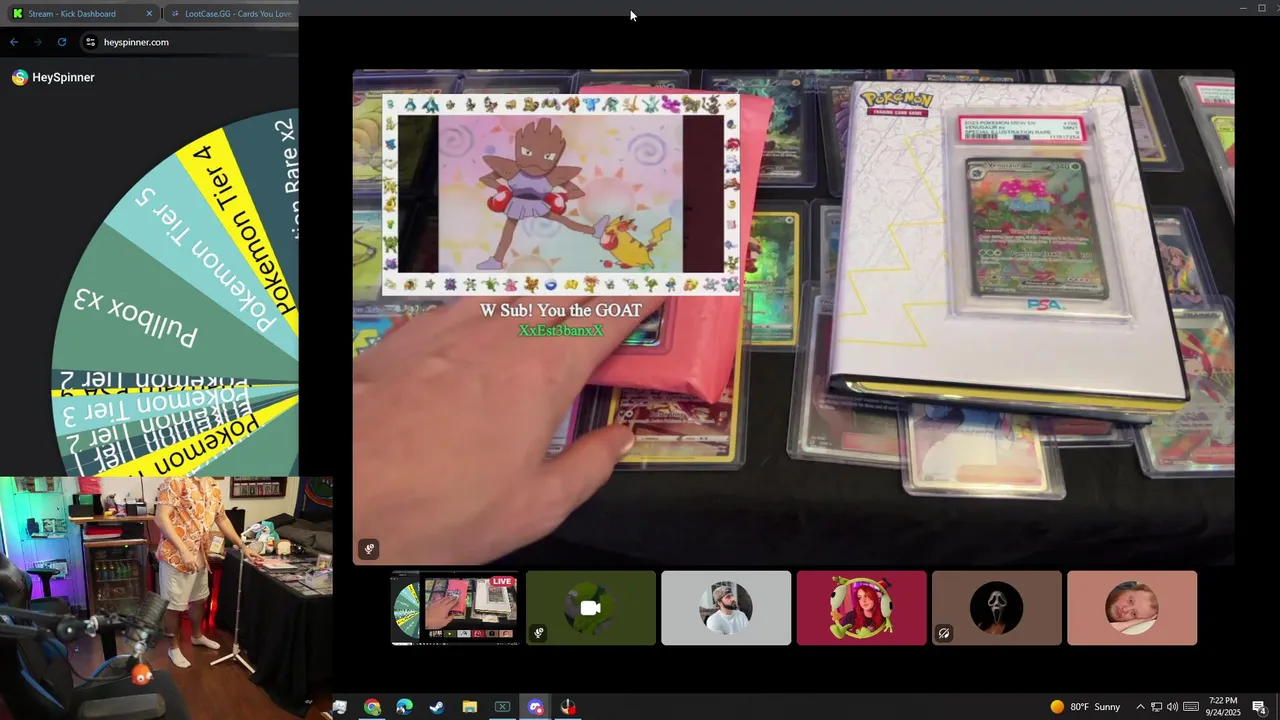
Task: Open the LootCase.GG browser tab
Action: pos(230,13)
